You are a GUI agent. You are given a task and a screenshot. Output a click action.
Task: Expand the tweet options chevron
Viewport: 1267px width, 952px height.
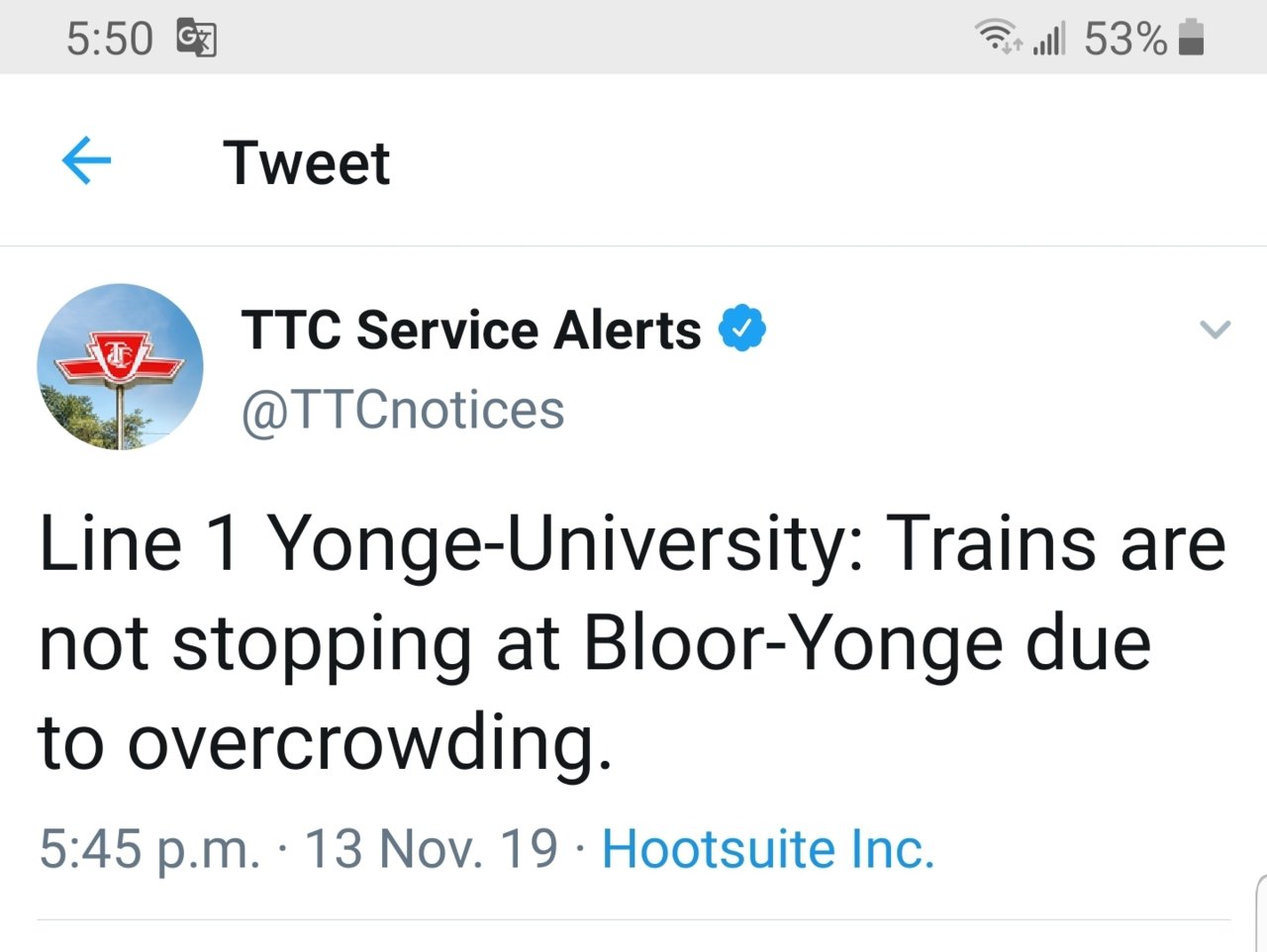click(x=1215, y=330)
